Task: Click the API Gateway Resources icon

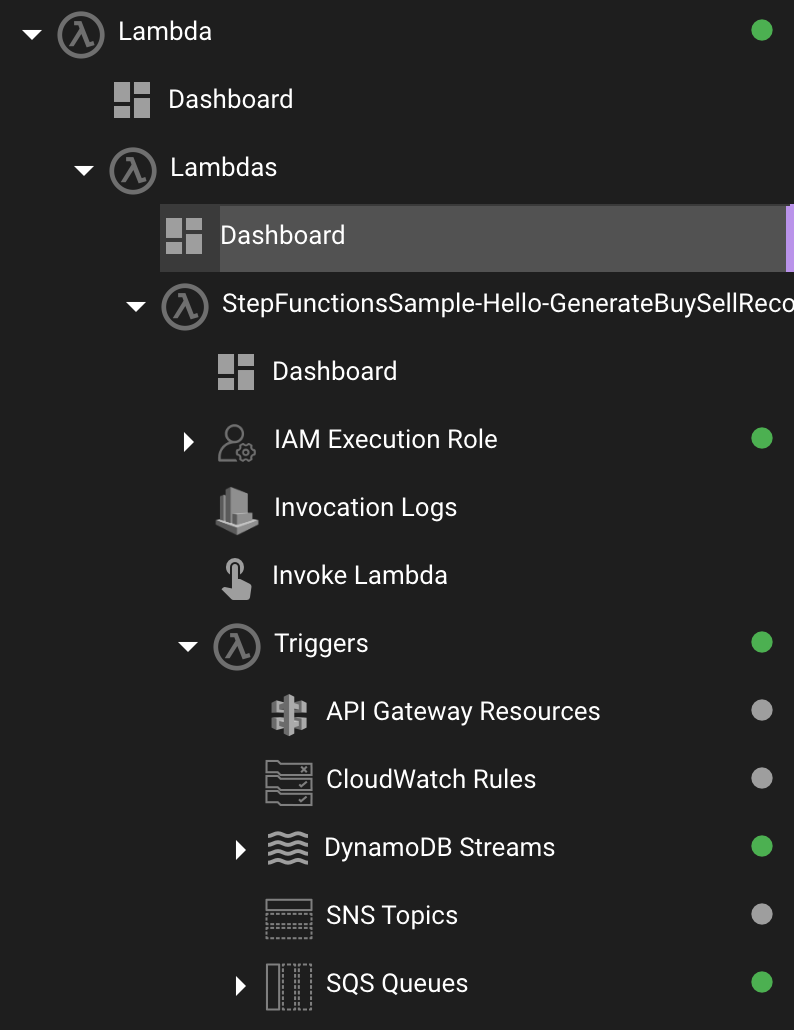Action: point(289,715)
